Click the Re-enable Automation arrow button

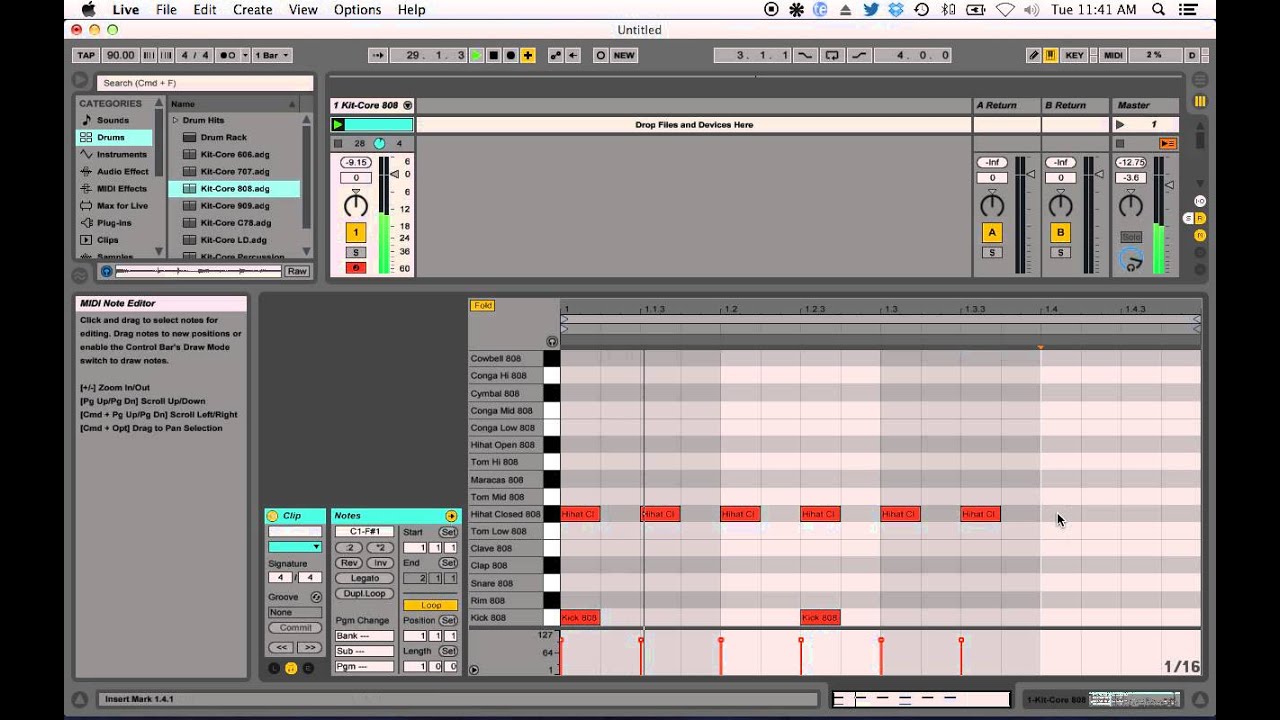click(x=573, y=55)
